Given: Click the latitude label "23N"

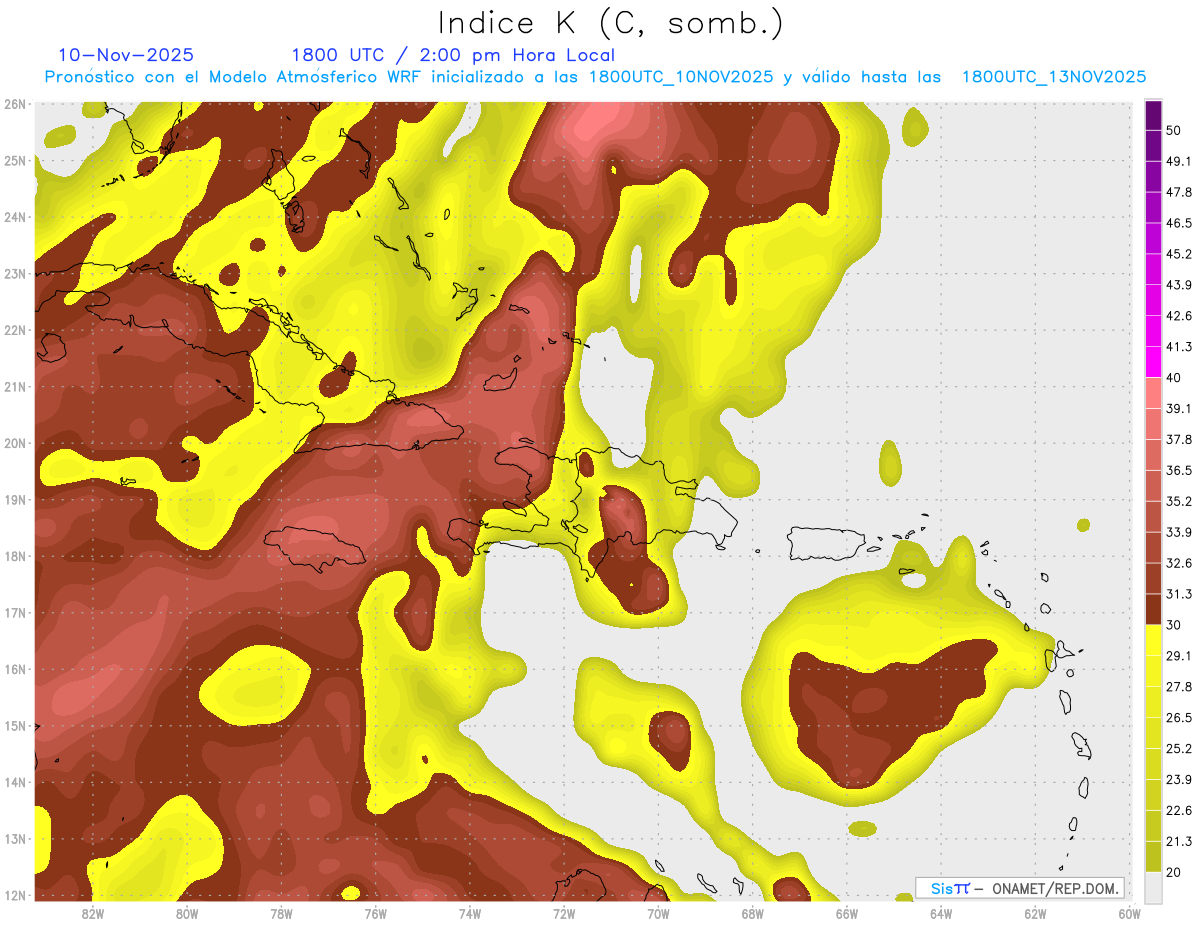Looking at the screenshot, I should pos(15,274).
